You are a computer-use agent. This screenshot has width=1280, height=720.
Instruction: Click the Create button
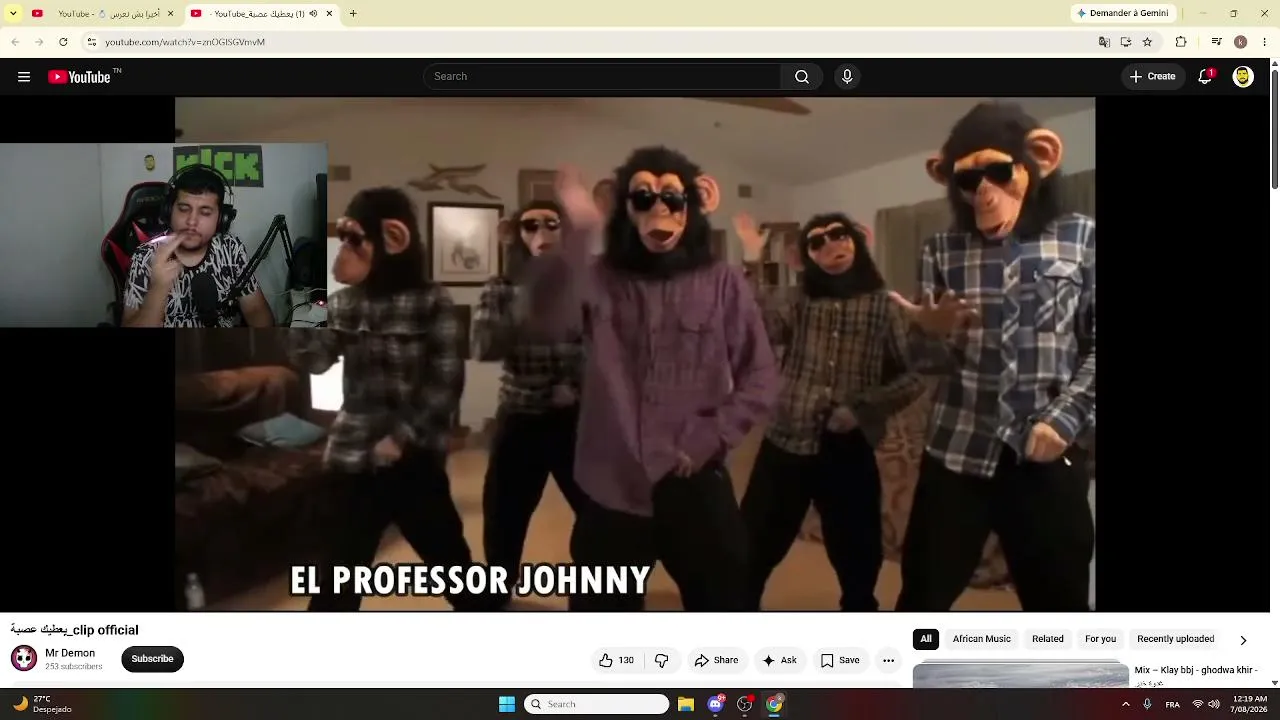tap(1153, 77)
